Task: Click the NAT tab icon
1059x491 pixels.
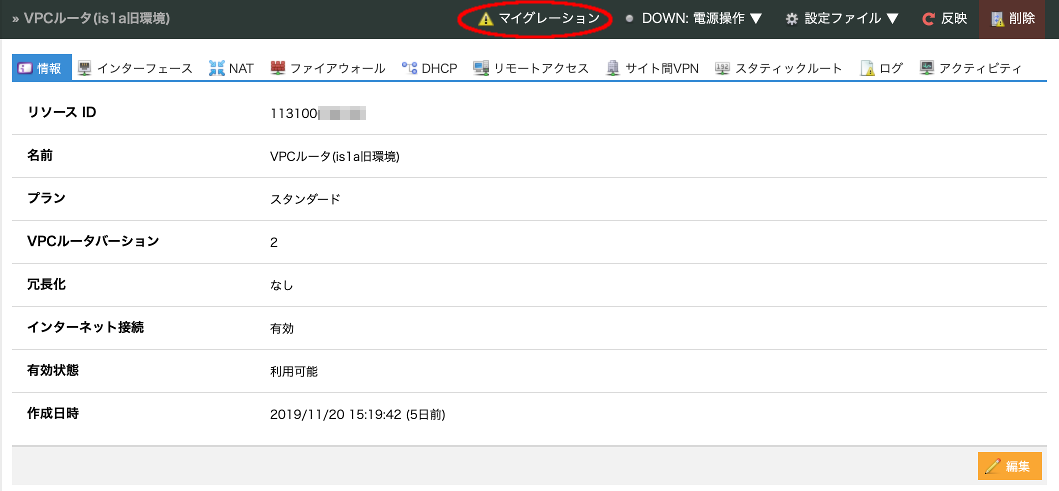Action: 216,68
